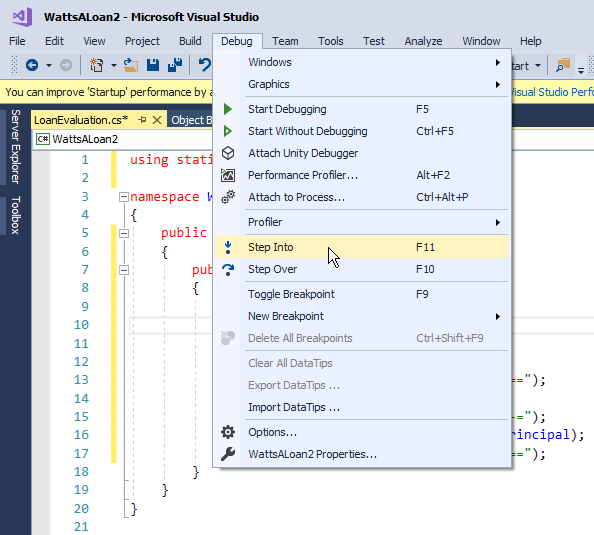Click the New Project toolbar icon
The image size is (594, 535).
[97, 65]
